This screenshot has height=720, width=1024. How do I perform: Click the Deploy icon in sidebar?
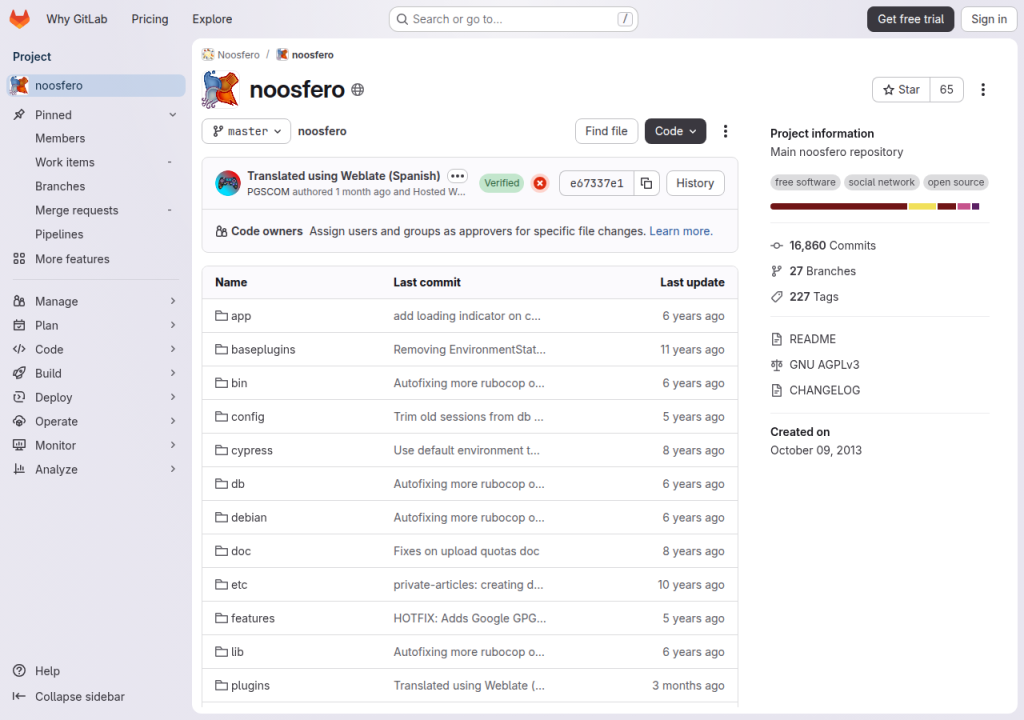(19, 397)
